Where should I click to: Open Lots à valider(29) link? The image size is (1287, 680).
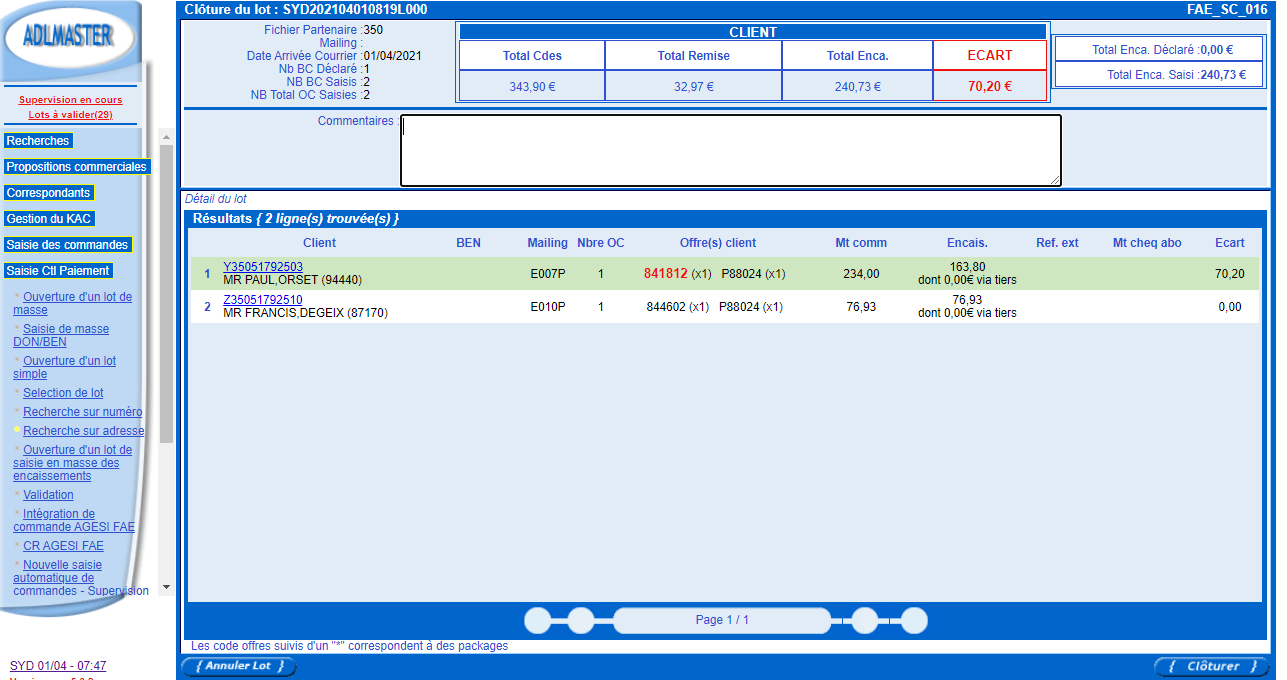(x=70, y=115)
